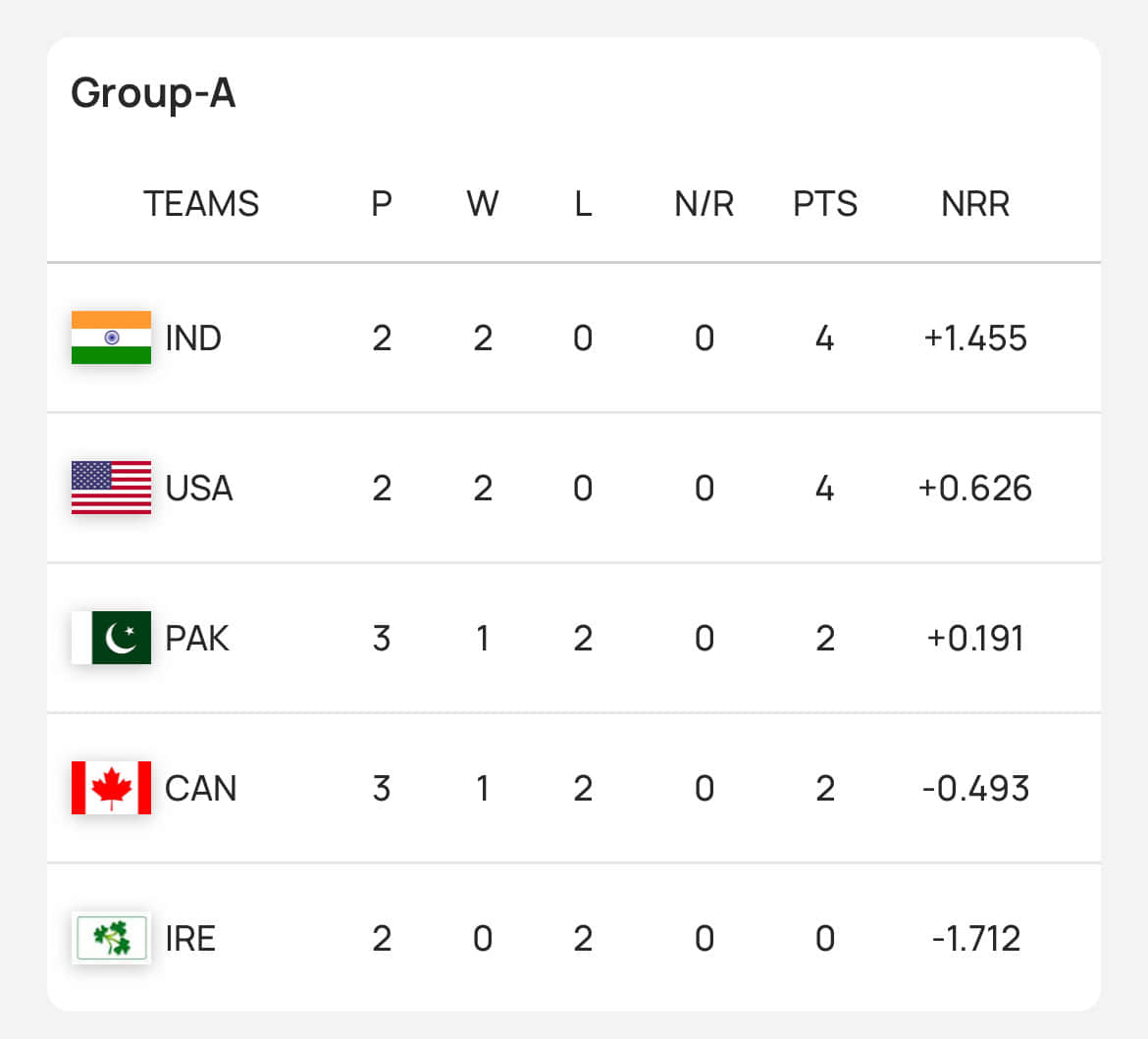This screenshot has height=1039, width=1148.
Task: Open the USA team link
Action: (199, 489)
